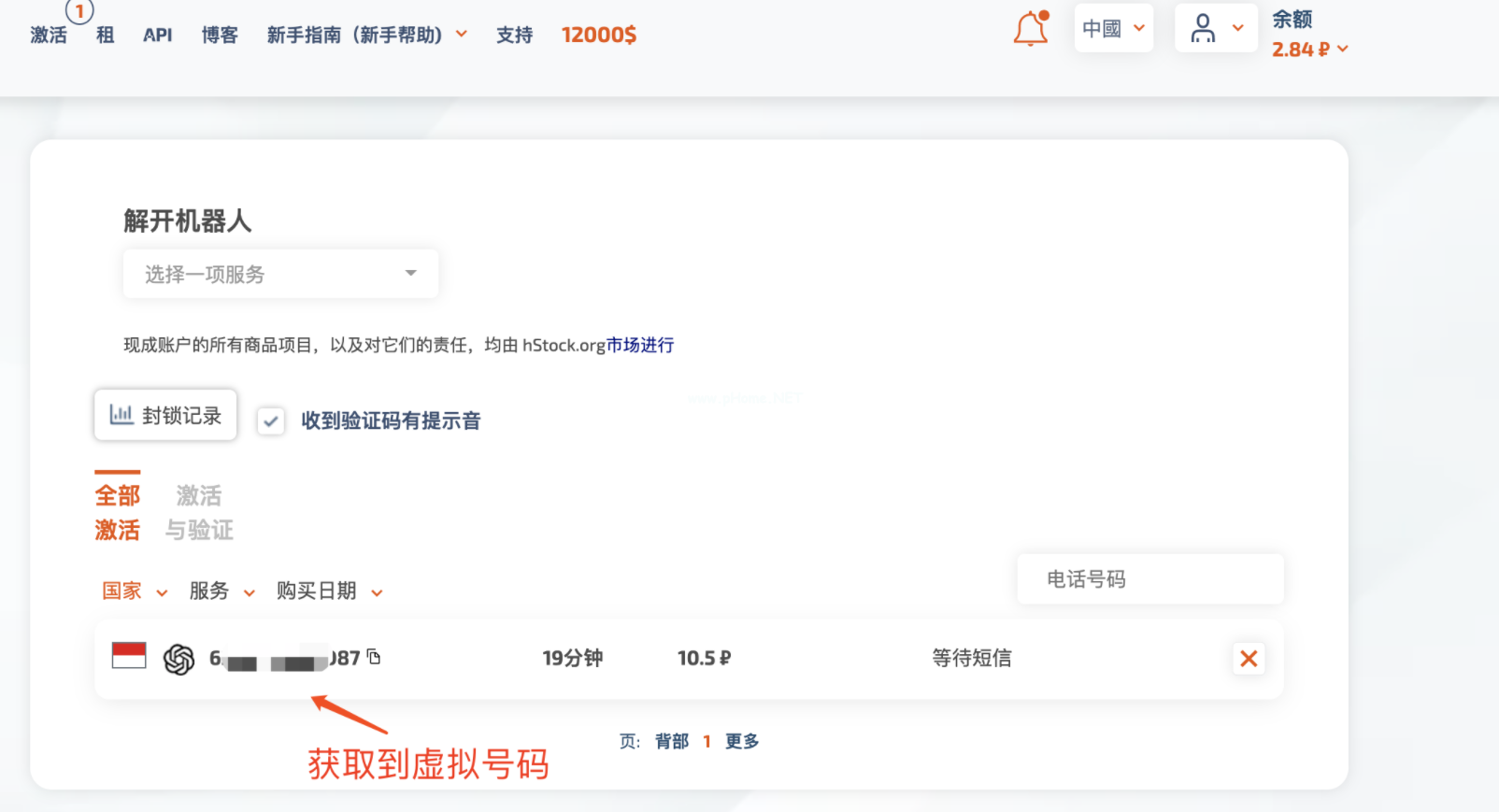Click the 12000$ promotion link
This screenshot has width=1499, height=812.
tap(598, 36)
